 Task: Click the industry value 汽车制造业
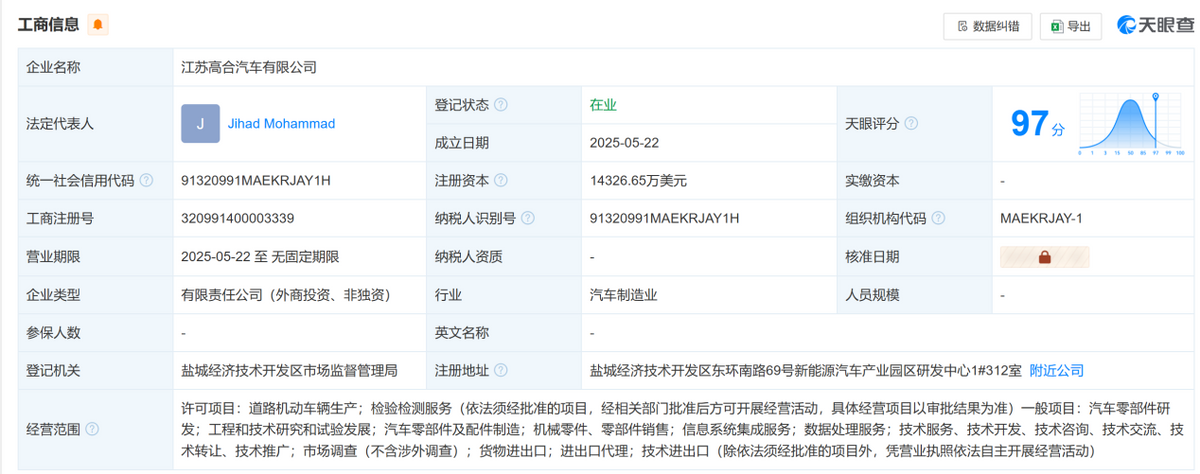click(x=624, y=295)
